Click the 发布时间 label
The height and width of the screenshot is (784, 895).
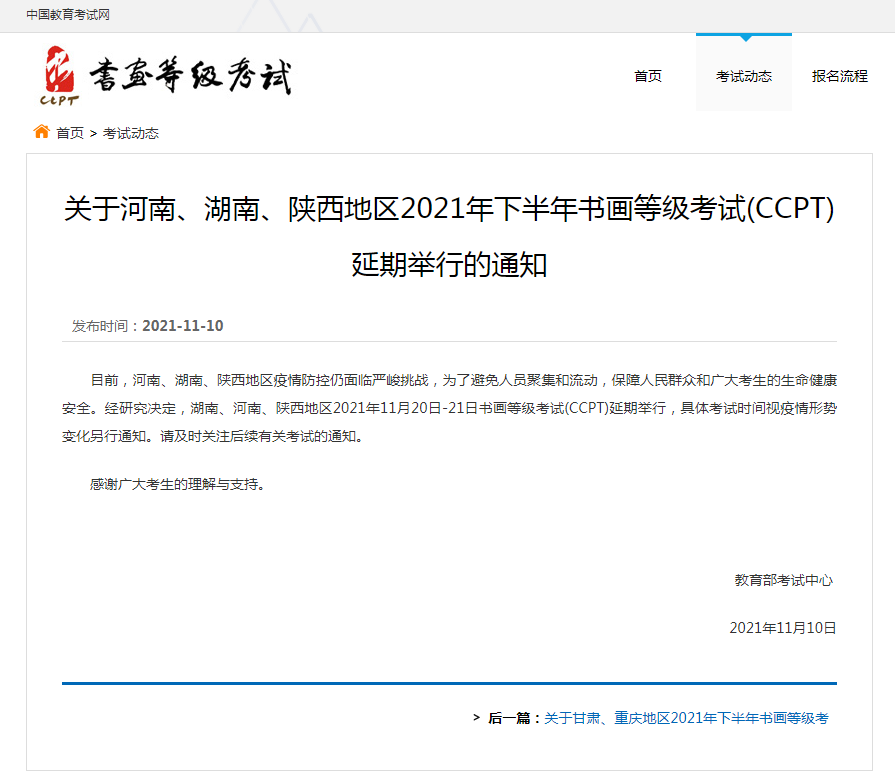105,326
